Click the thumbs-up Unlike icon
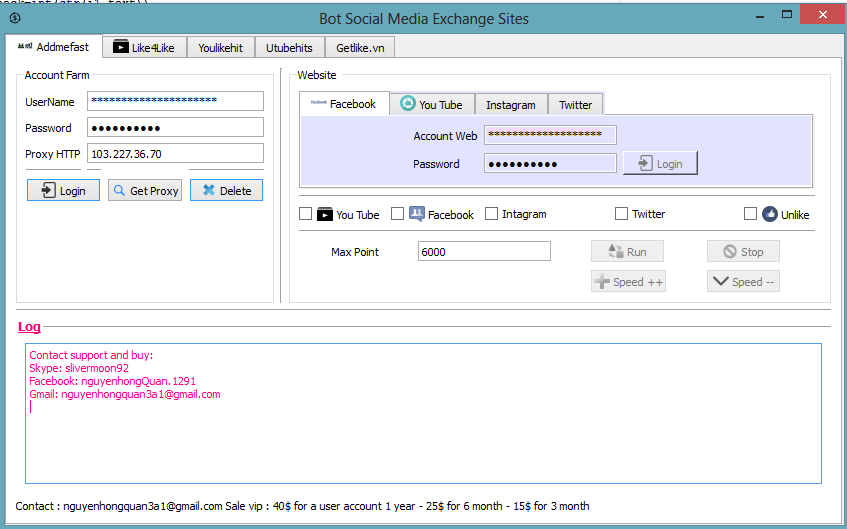Screen dimensions: 847x529 (x=770, y=214)
